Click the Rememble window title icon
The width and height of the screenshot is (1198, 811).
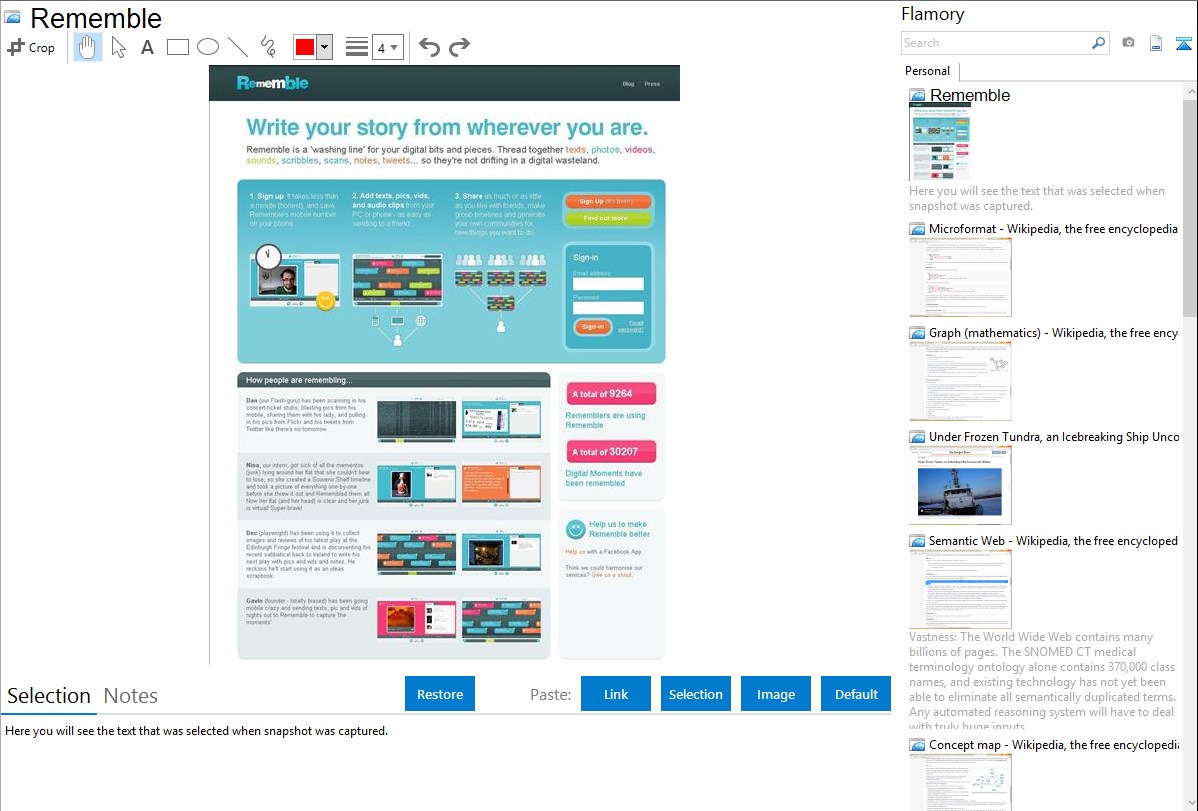[12, 17]
